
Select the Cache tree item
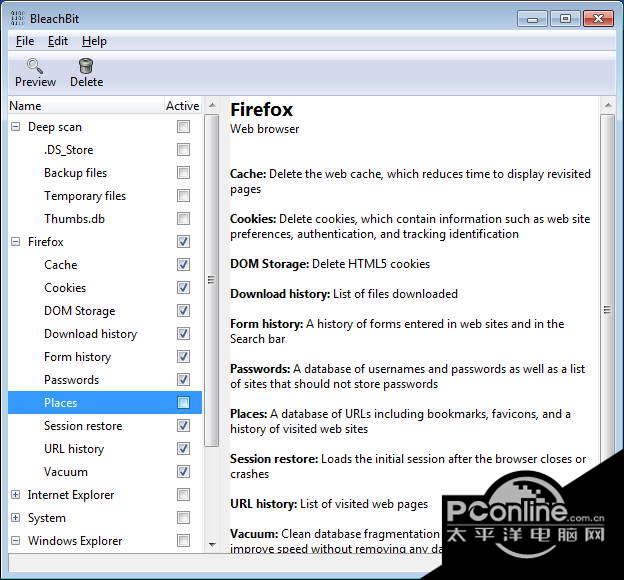pyautogui.click(x=60, y=265)
